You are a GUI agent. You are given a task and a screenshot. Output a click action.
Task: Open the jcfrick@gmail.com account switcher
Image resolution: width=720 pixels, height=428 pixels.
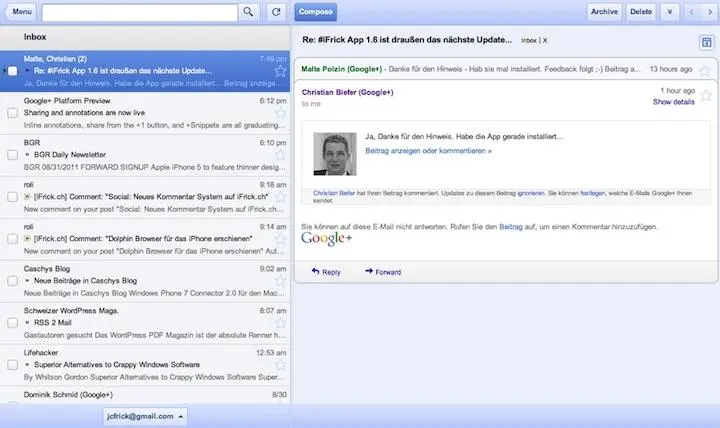click(x=145, y=417)
